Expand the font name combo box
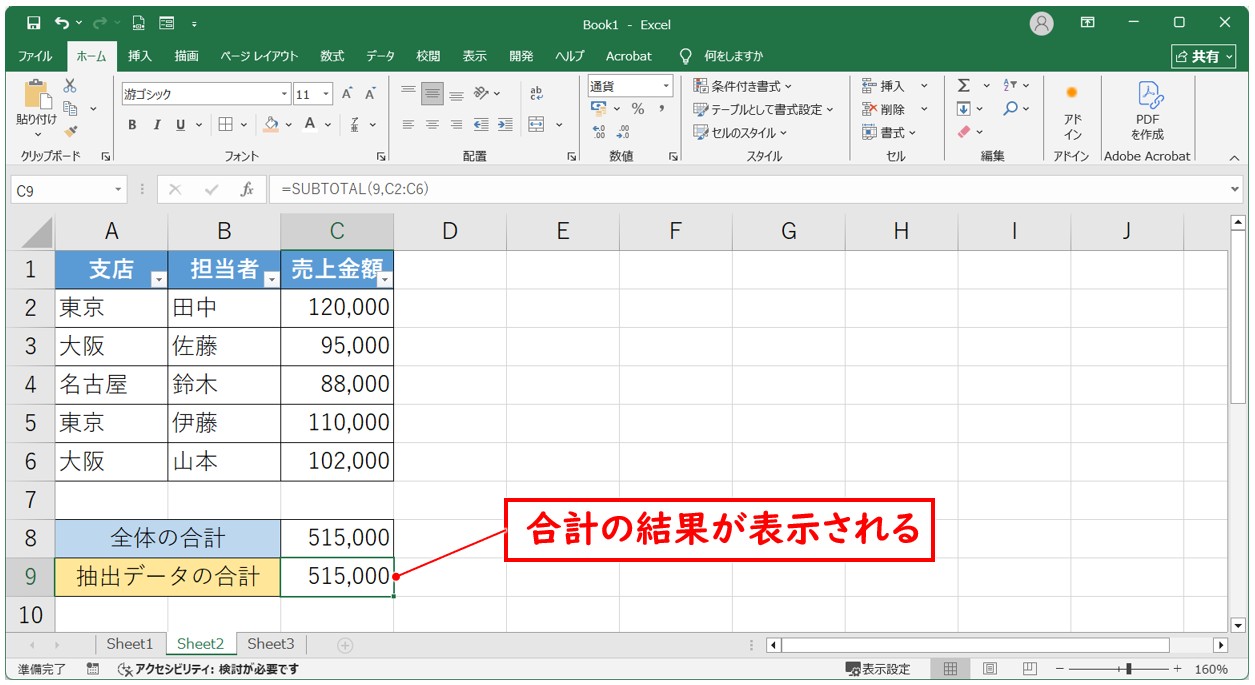The image size is (1255, 685). pyautogui.click(x=285, y=95)
